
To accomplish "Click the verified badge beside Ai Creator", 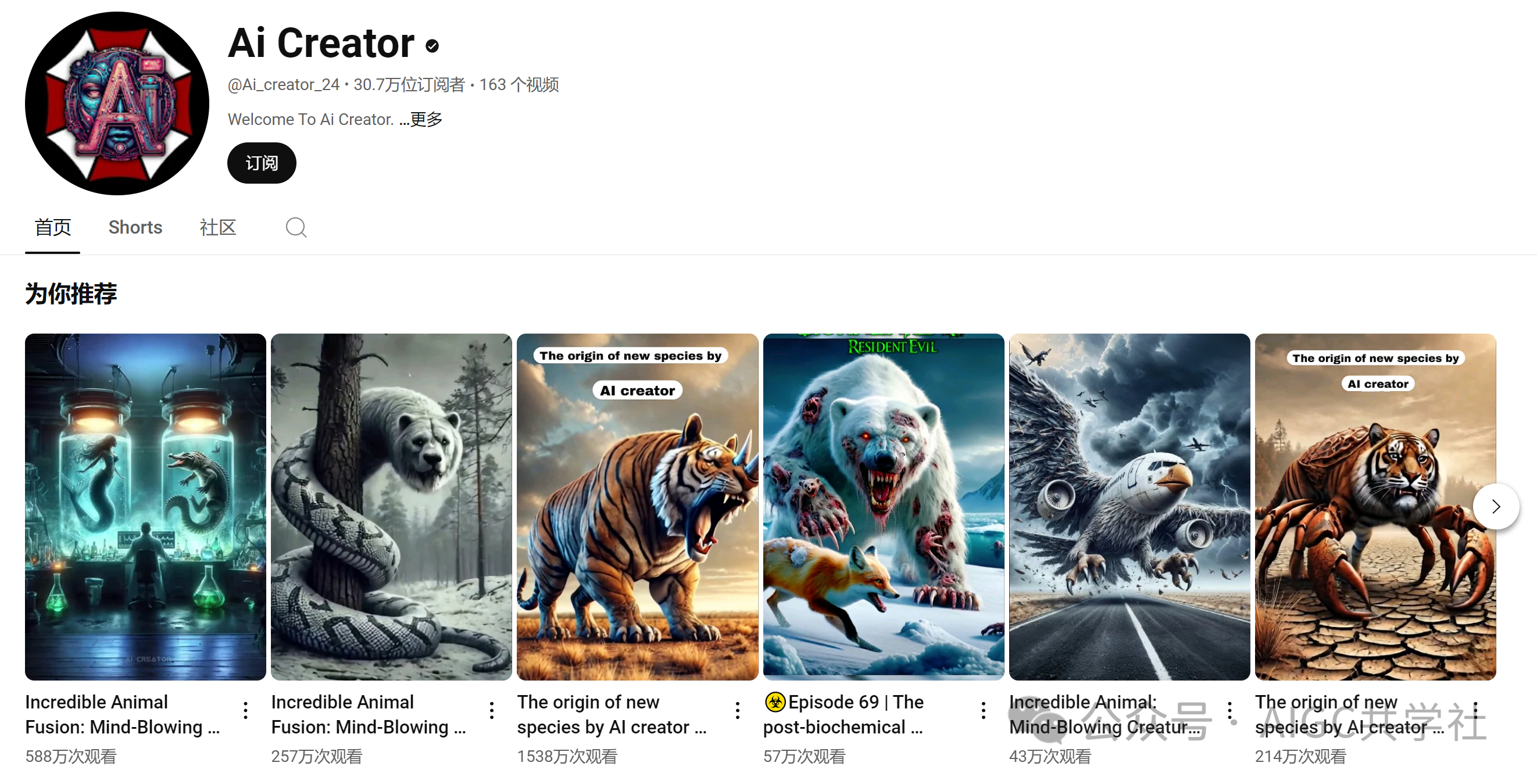I will click(x=432, y=45).
